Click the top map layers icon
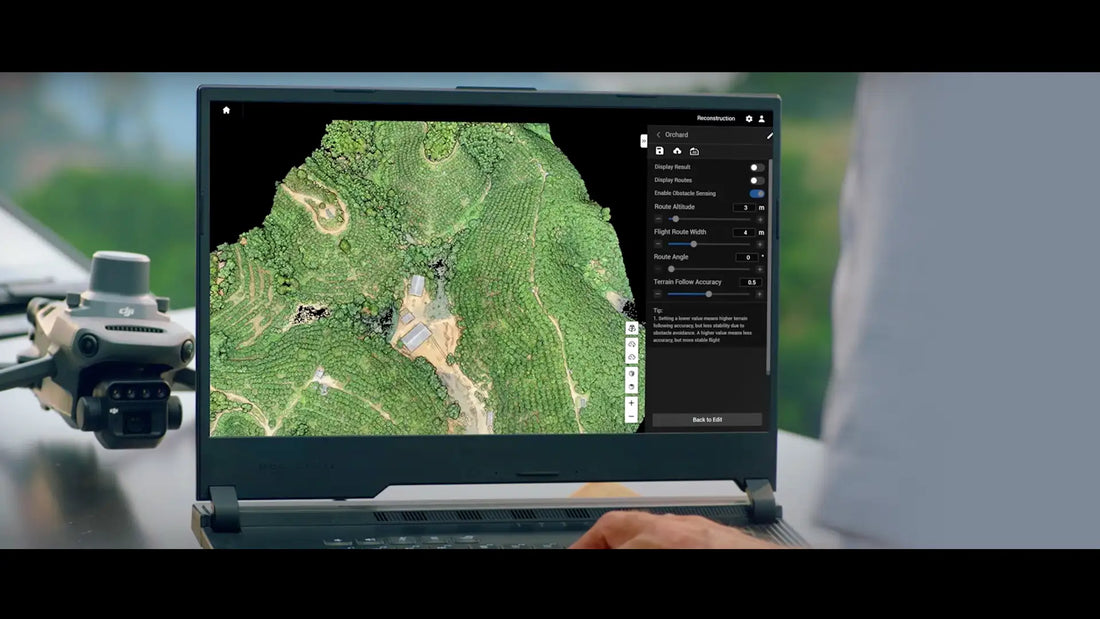 pos(631,328)
